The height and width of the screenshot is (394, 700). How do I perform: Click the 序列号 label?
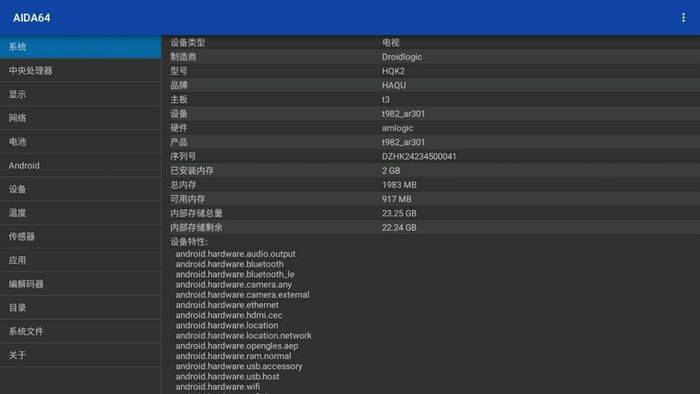tap(183, 156)
